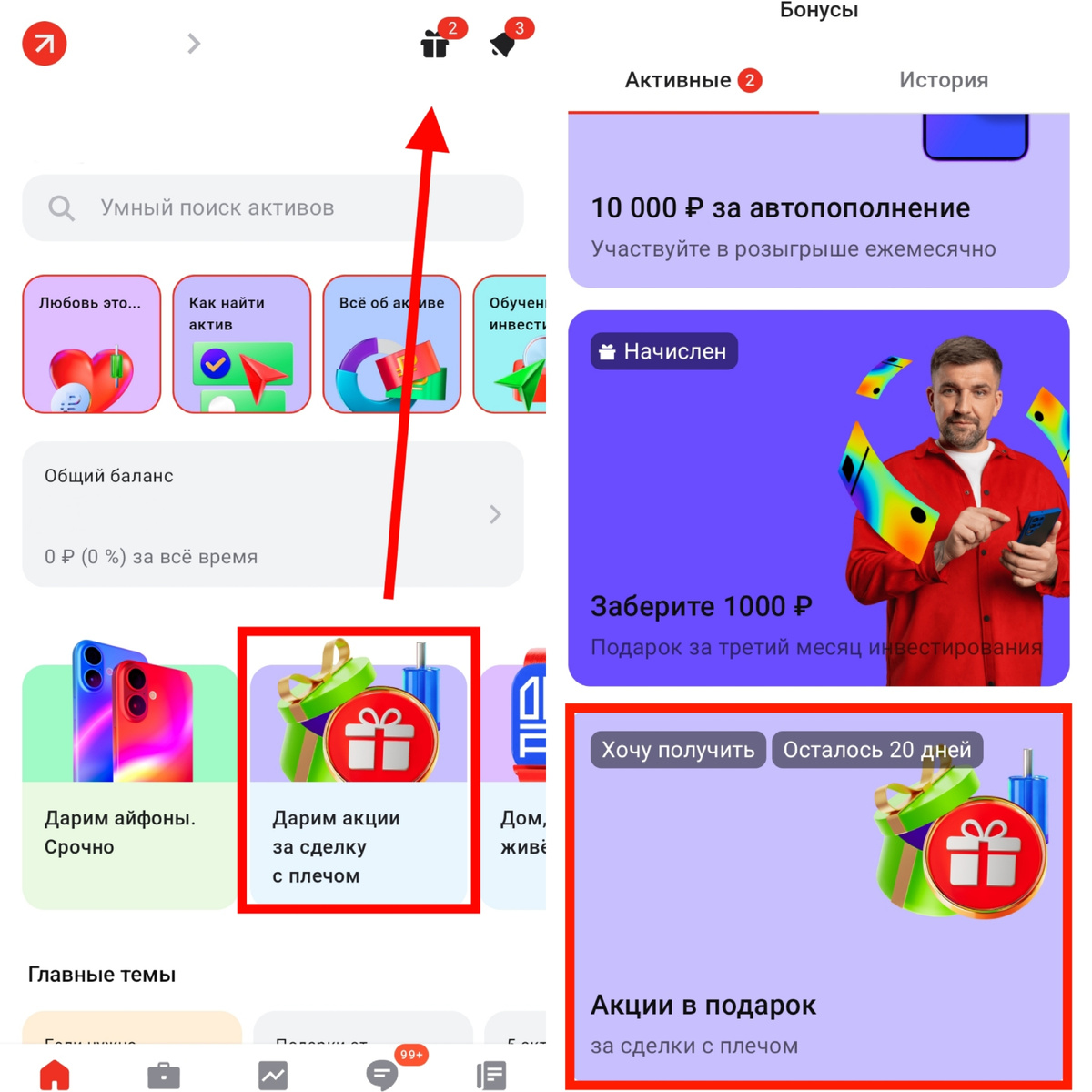This screenshot has width=1092, height=1092.
Task: Tap the red arrow profile logo
Action: pos(45,44)
